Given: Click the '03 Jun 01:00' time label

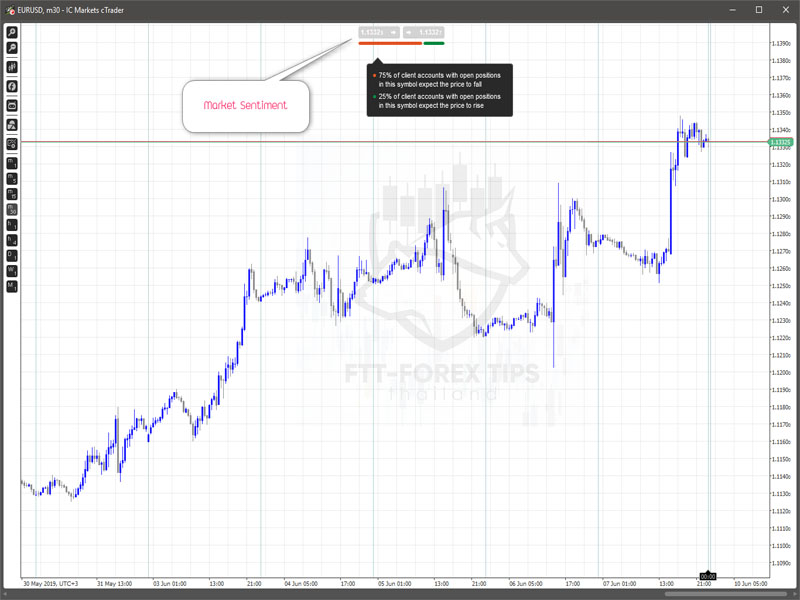Looking at the screenshot, I should click(x=169, y=583).
